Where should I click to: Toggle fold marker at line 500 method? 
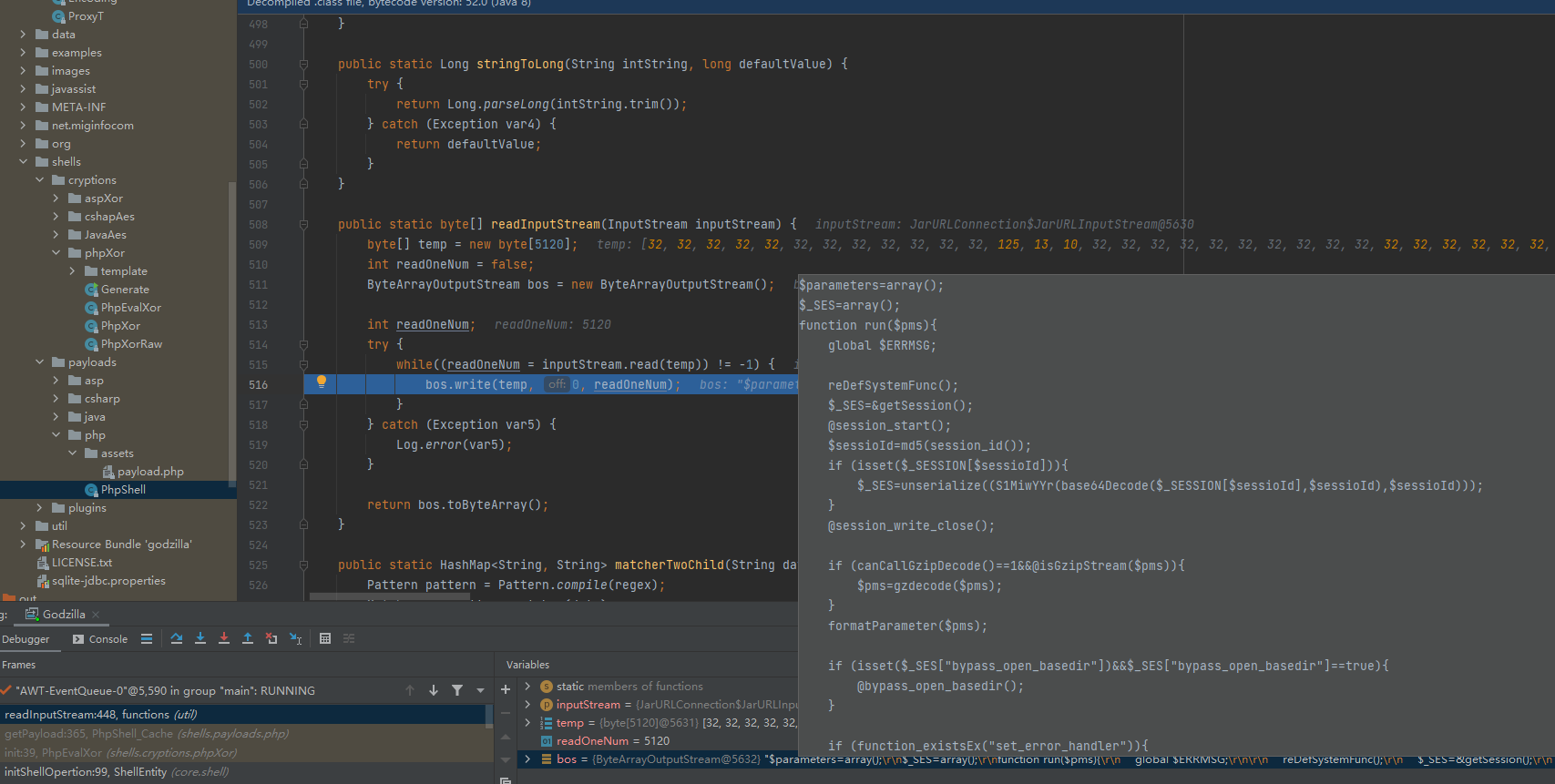click(303, 65)
